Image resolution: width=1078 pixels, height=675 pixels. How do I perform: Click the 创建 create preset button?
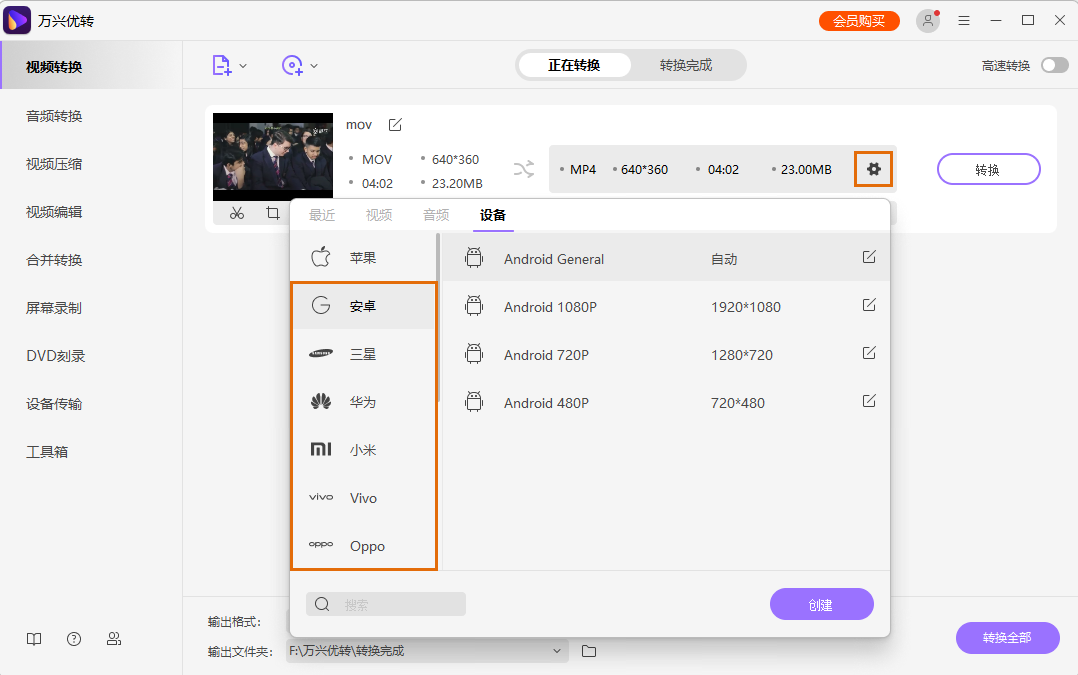pos(821,604)
